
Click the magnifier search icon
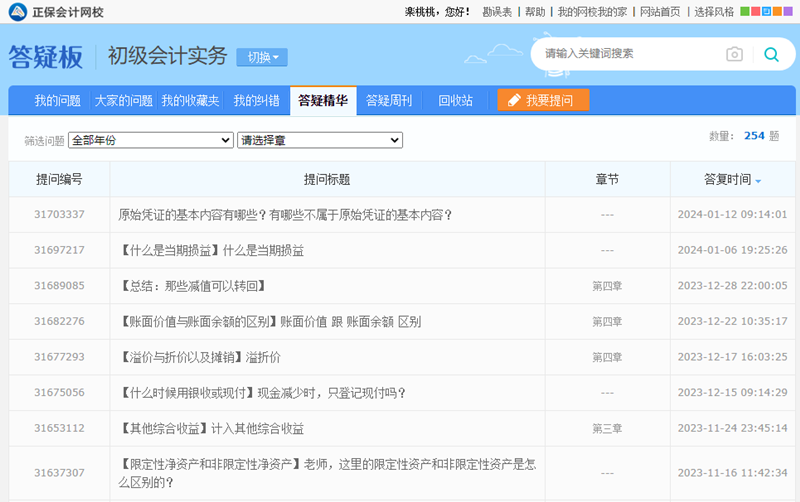coord(771,54)
